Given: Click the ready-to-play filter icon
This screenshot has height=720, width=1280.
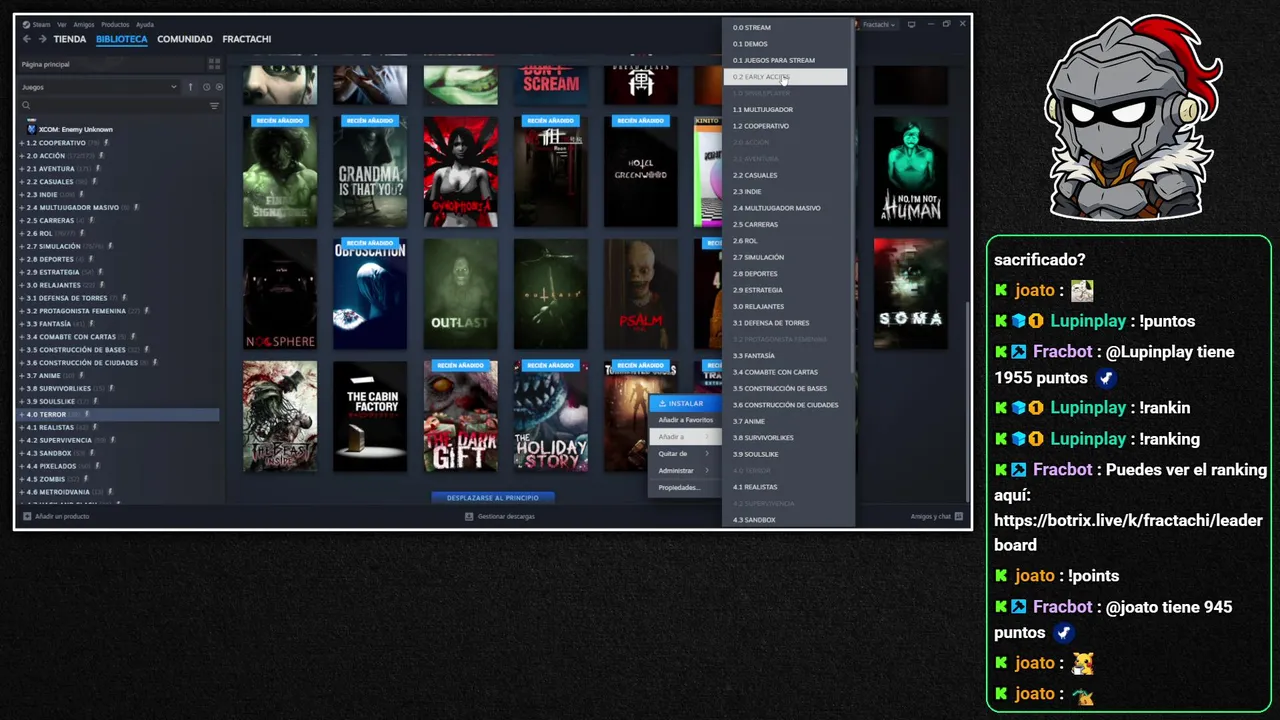Looking at the screenshot, I should pyautogui.click(x=219, y=87).
